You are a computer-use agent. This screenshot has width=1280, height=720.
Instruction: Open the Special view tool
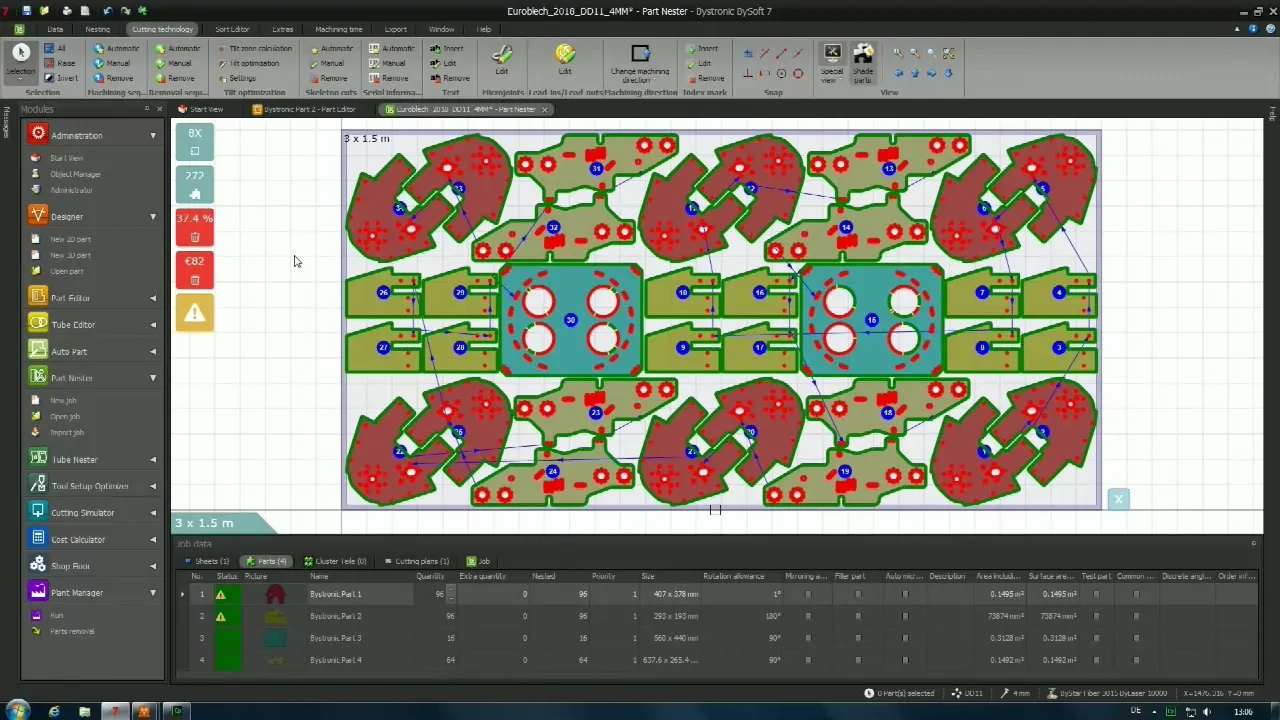(x=832, y=63)
